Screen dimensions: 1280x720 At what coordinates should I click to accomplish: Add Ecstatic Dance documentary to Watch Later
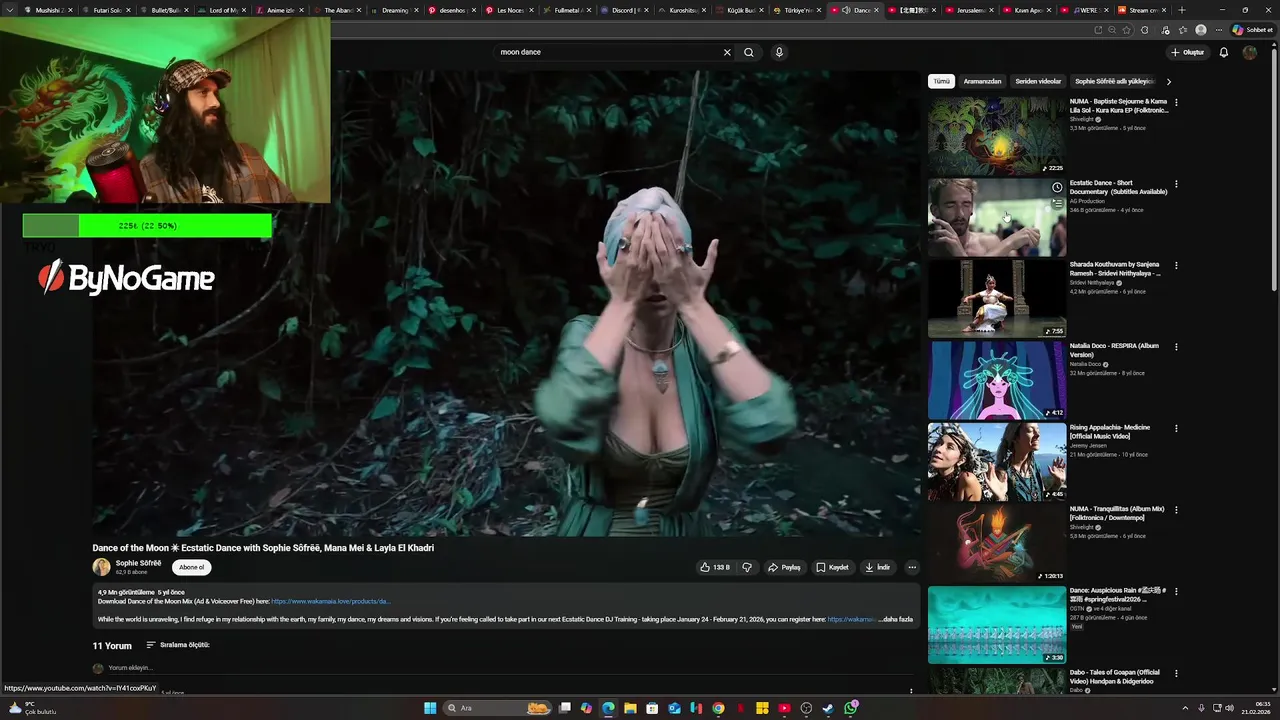(x=1056, y=188)
